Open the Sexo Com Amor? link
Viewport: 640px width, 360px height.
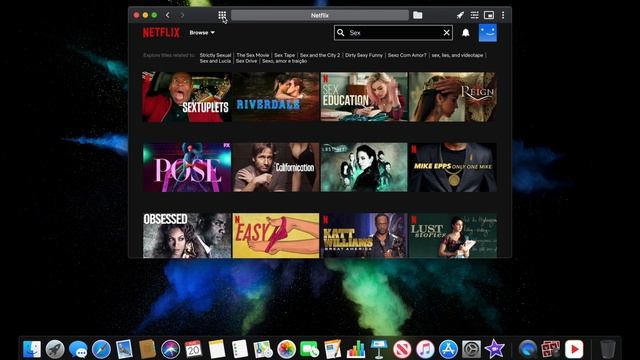coord(407,55)
